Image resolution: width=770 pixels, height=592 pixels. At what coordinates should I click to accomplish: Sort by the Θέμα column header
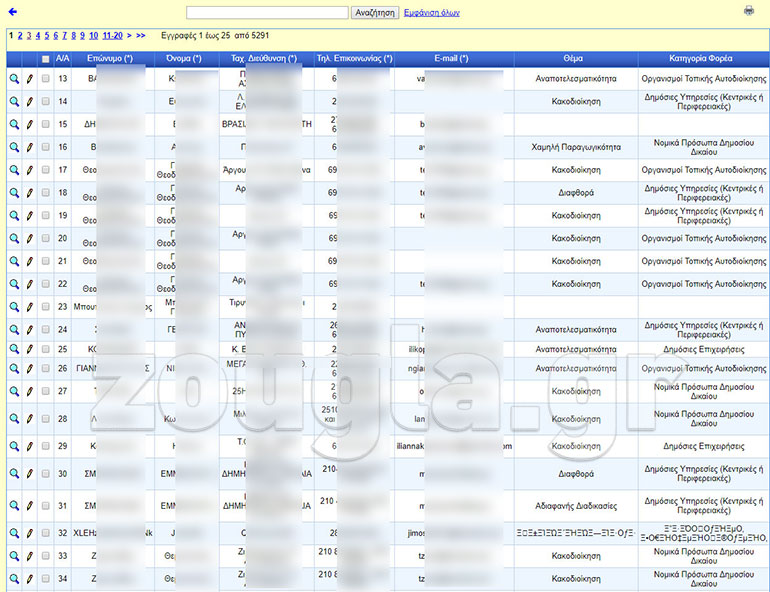575,59
